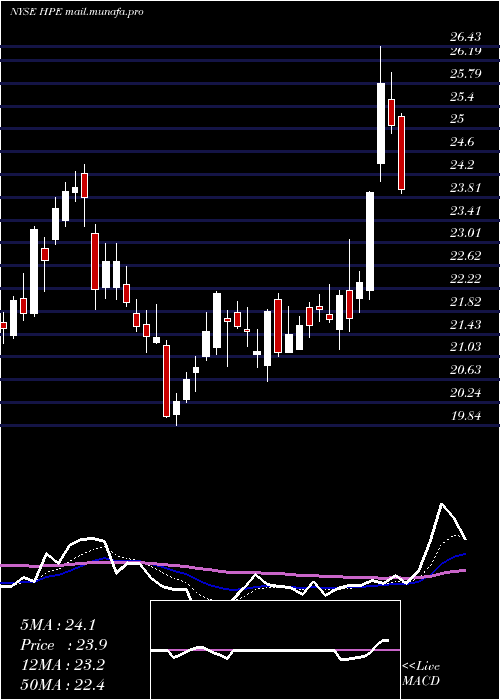The width and height of the screenshot is (500, 700).
Task: Click the 26.43 price level label
Action: 466,38
